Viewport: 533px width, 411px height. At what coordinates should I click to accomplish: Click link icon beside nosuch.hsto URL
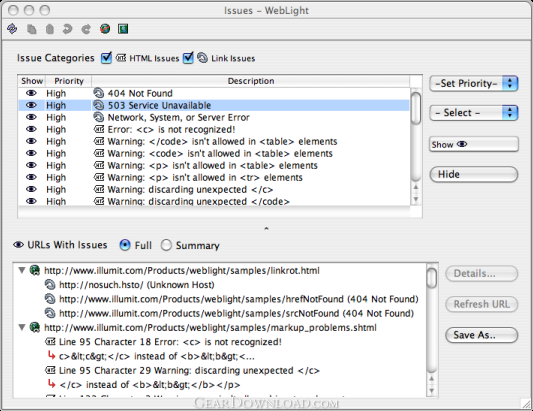click(x=50, y=285)
